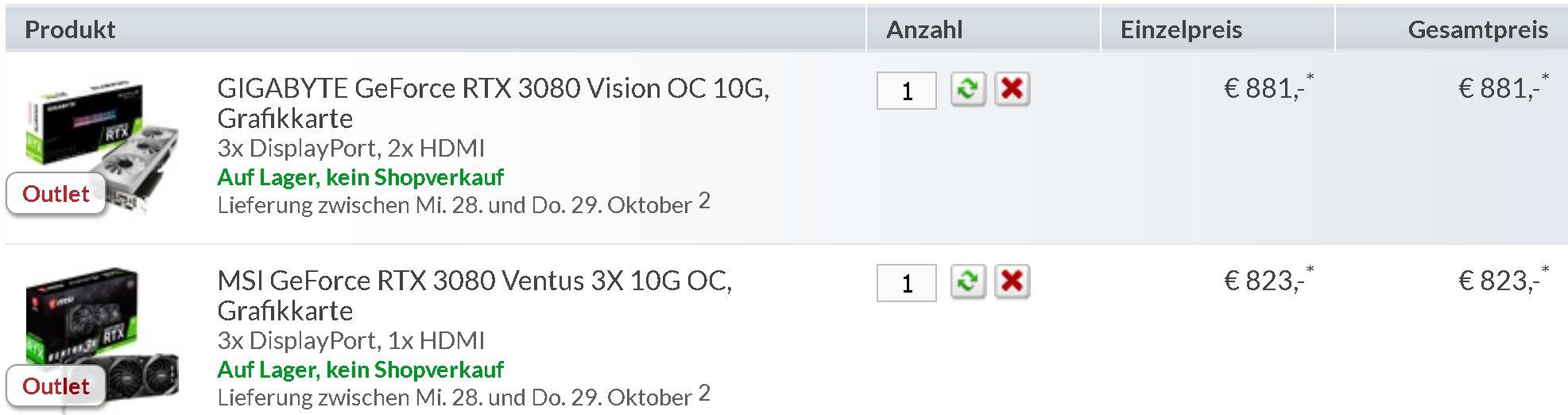This screenshot has width=1568, height=415.
Task: Delete the MSI RTX 3080 Ventus item
Action: coord(1012,281)
